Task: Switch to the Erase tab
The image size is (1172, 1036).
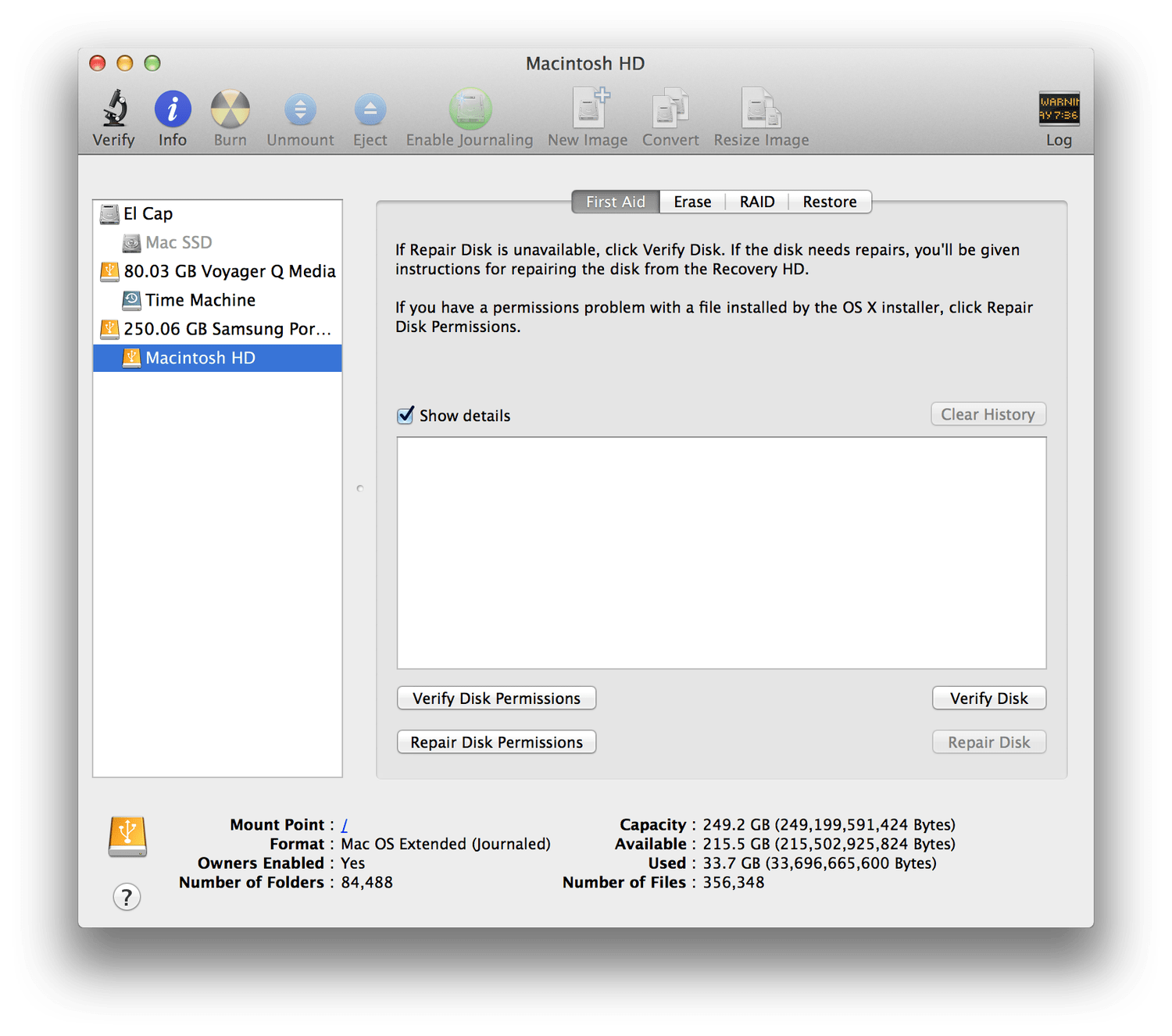Action: coord(693,202)
